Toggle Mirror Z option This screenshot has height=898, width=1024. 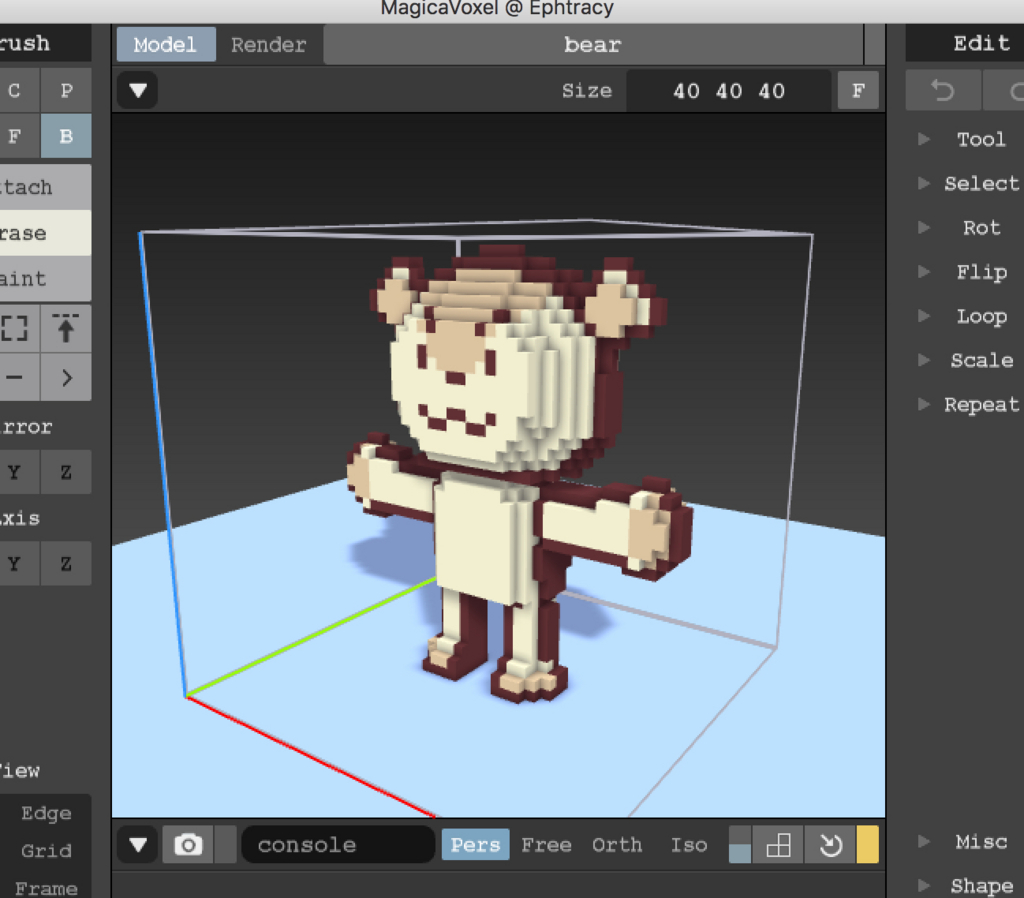tap(66, 472)
